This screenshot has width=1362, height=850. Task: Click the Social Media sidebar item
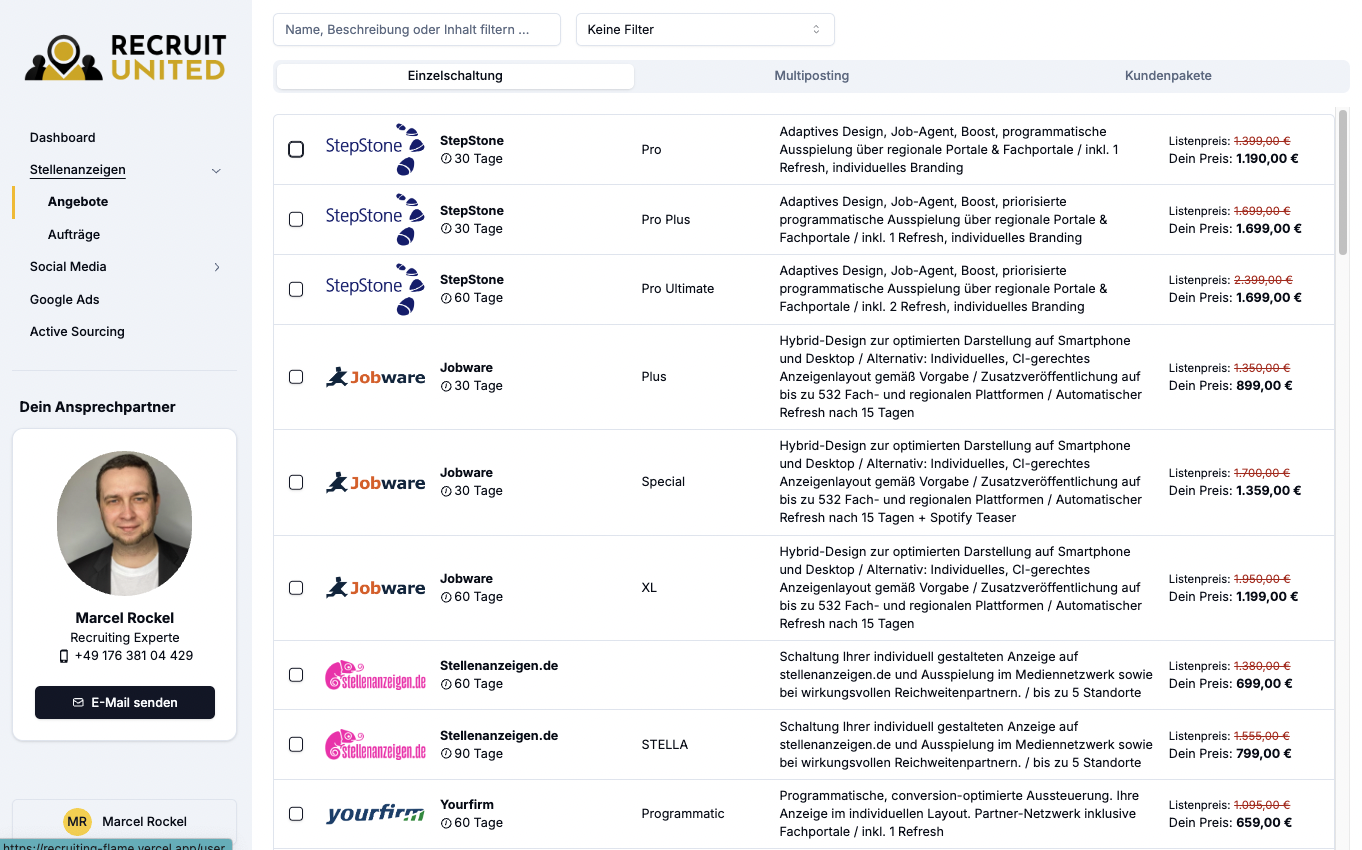coord(68,267)
